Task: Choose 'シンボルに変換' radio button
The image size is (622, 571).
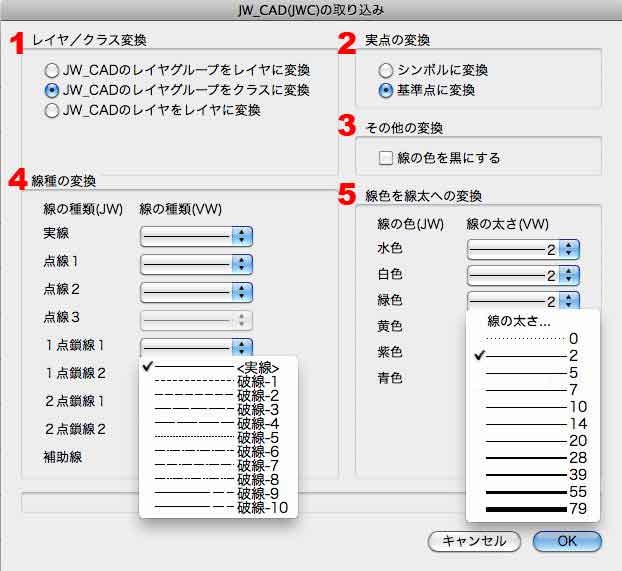Action: [386, 71]
